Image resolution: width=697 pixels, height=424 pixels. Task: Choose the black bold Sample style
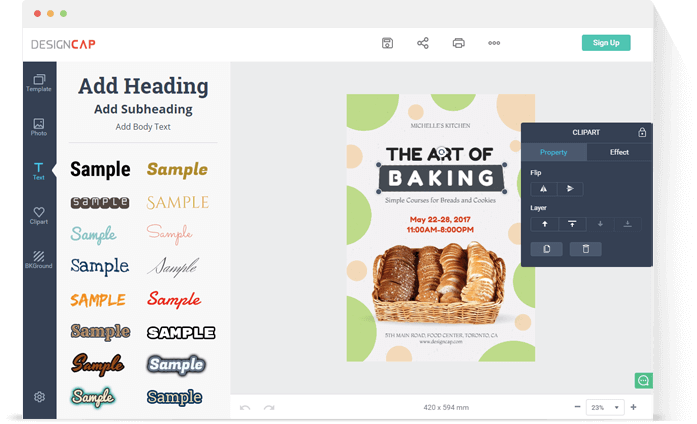tap(100, 169)
